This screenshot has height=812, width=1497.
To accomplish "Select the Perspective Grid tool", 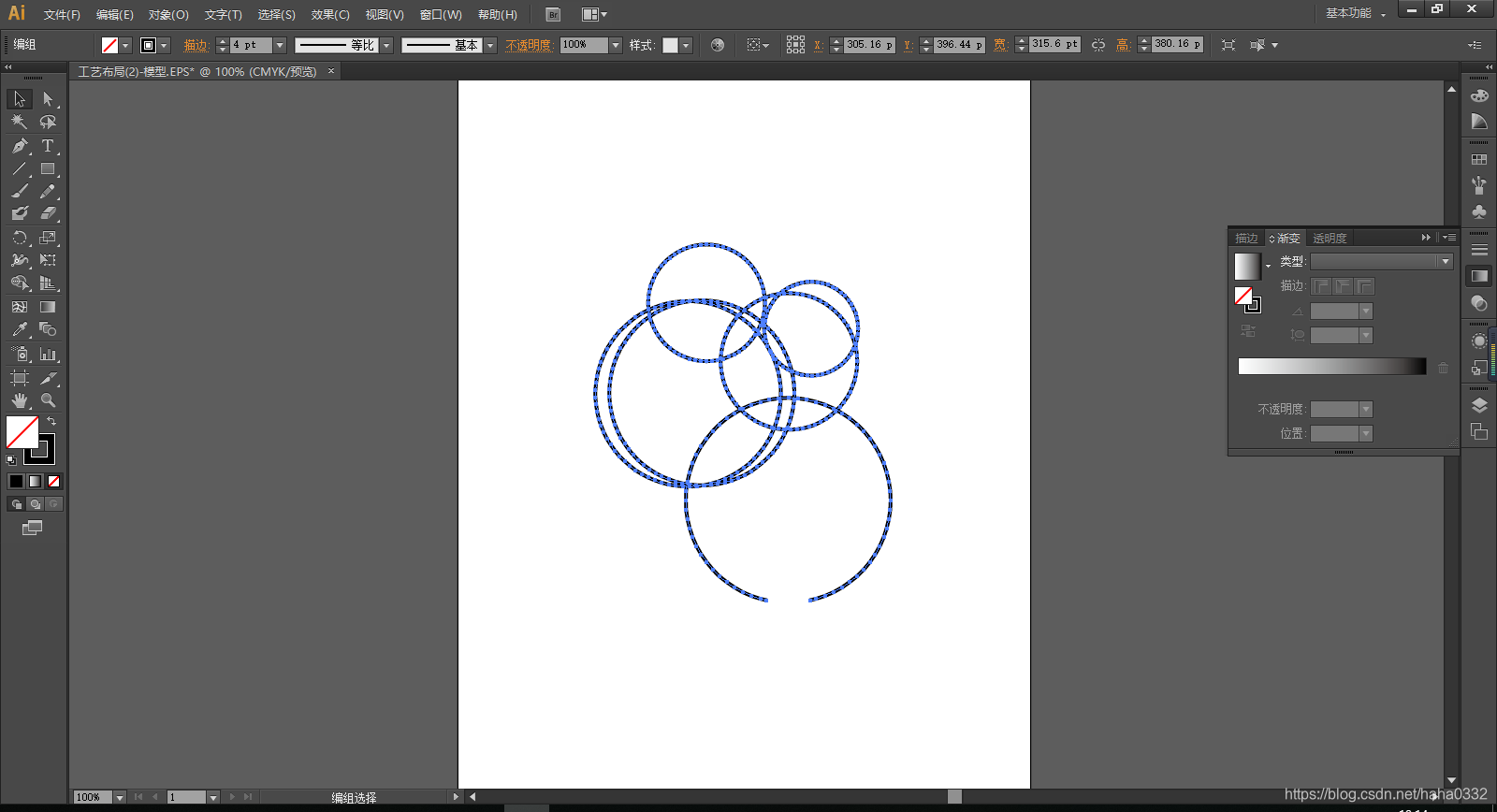I will (48, 283).
